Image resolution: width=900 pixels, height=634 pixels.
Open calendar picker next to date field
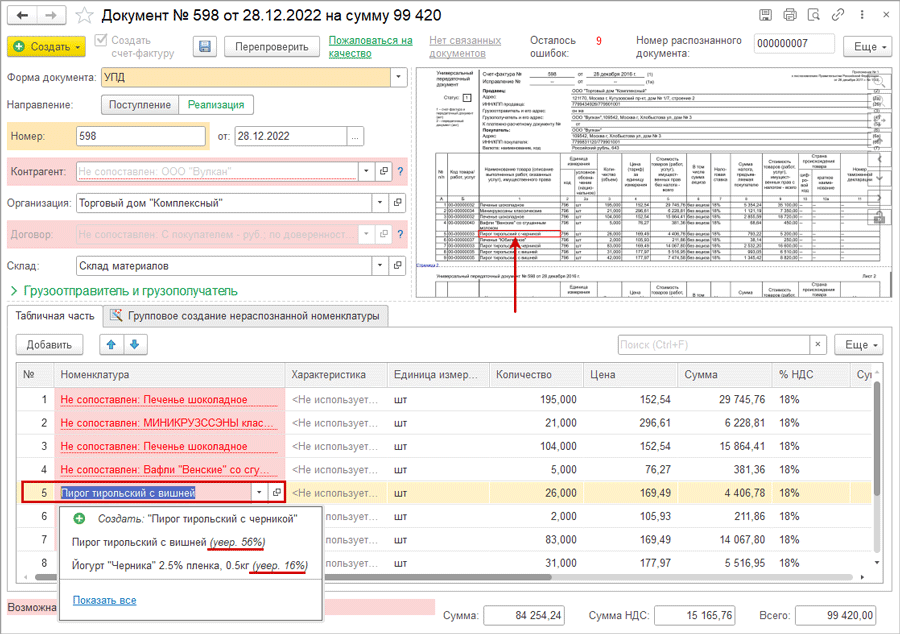click(x=356, y=136)
